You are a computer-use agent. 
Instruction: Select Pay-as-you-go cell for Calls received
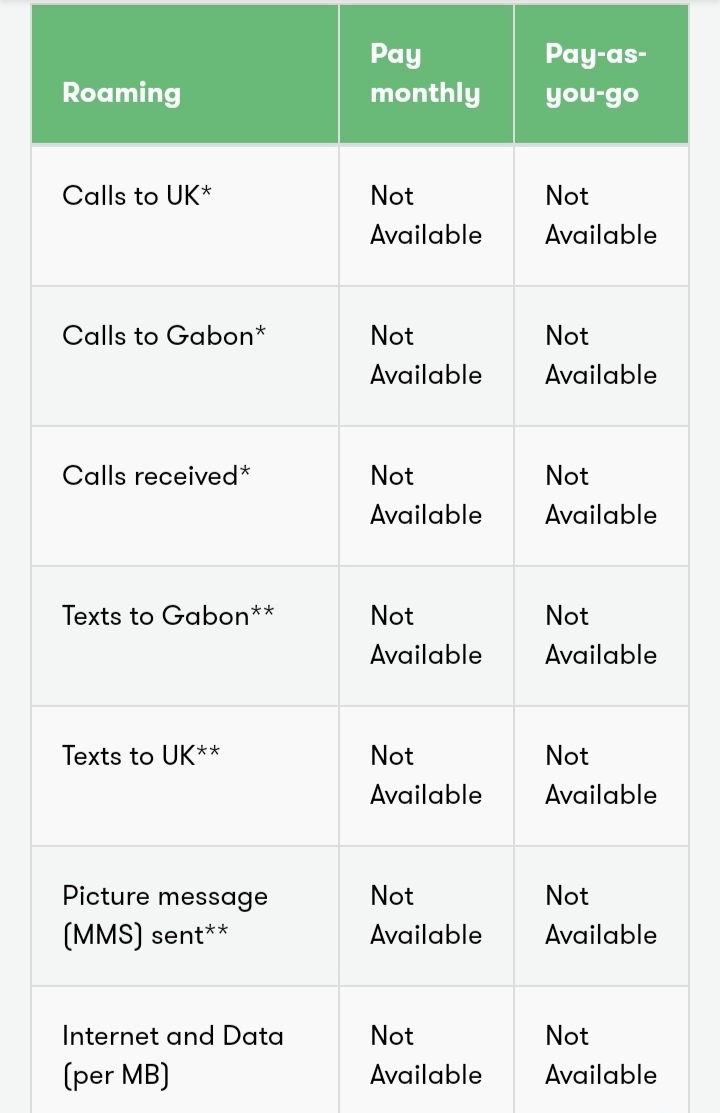601,495
